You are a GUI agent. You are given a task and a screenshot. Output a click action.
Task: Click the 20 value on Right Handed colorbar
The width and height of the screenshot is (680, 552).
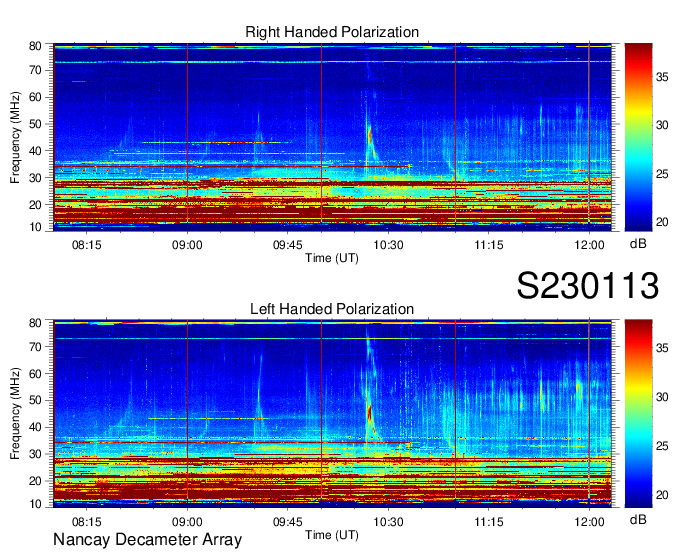point(662,222)
